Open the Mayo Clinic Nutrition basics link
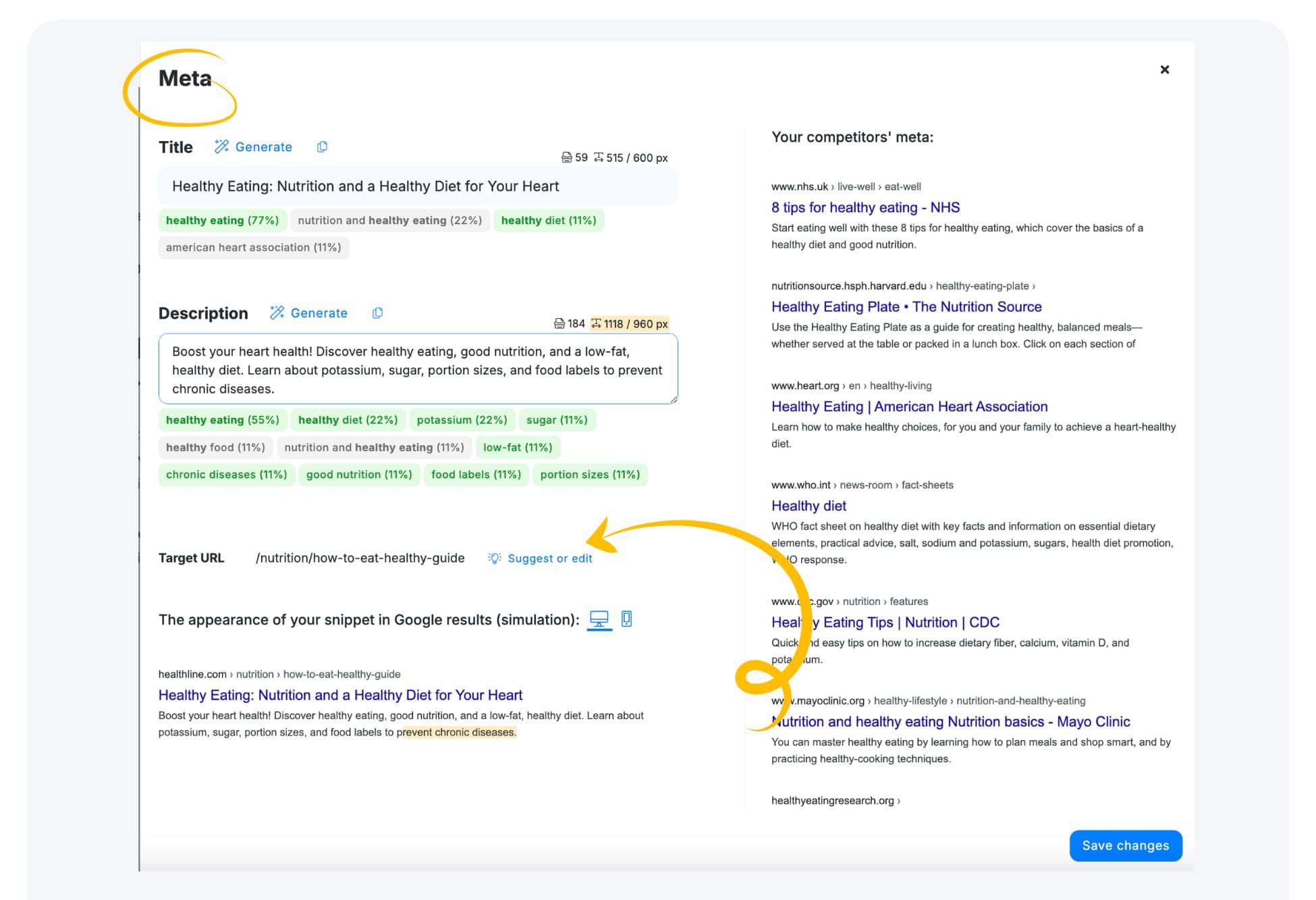The width and height of the screenshot is (1316, 900). click(x=951, y=722)
